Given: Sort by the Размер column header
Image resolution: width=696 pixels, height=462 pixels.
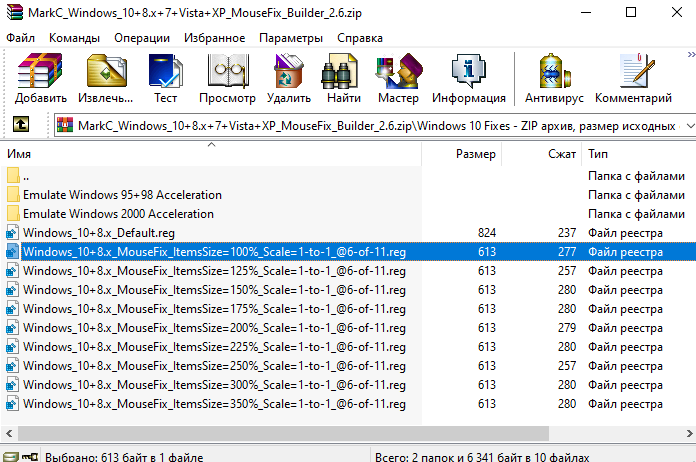Looking at the screenshot, I should 462,154.
